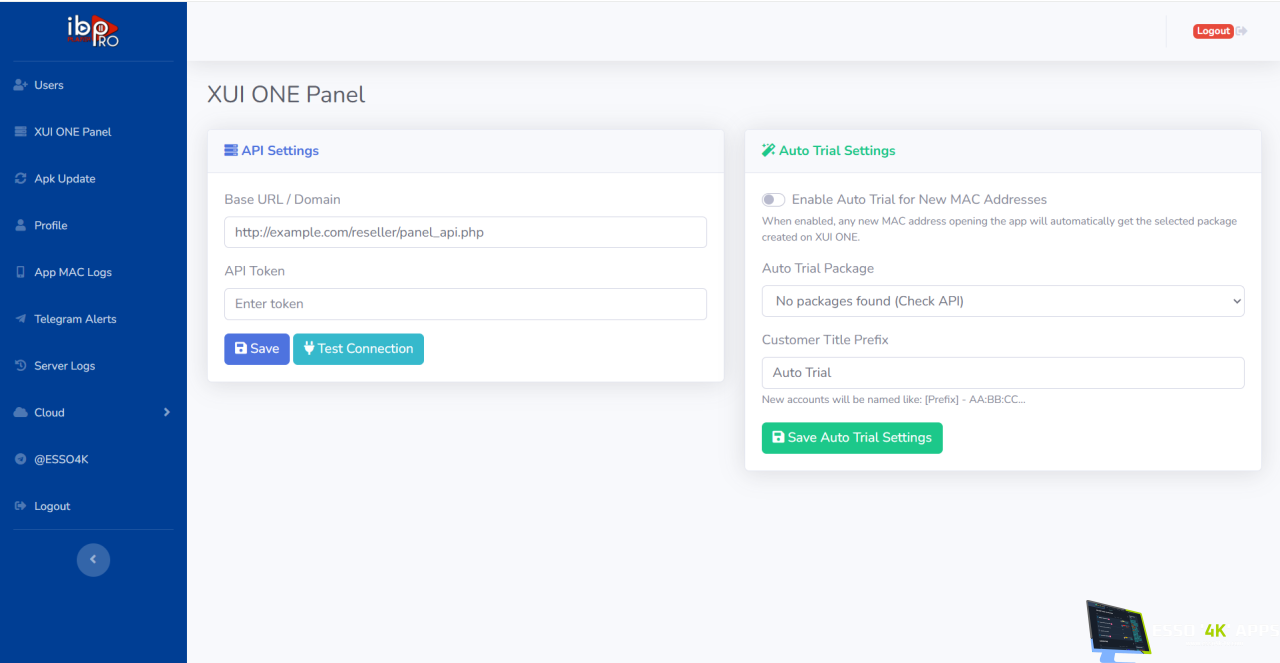
Task: Click the sidebar Logout door icon
Action: [20, 506]
